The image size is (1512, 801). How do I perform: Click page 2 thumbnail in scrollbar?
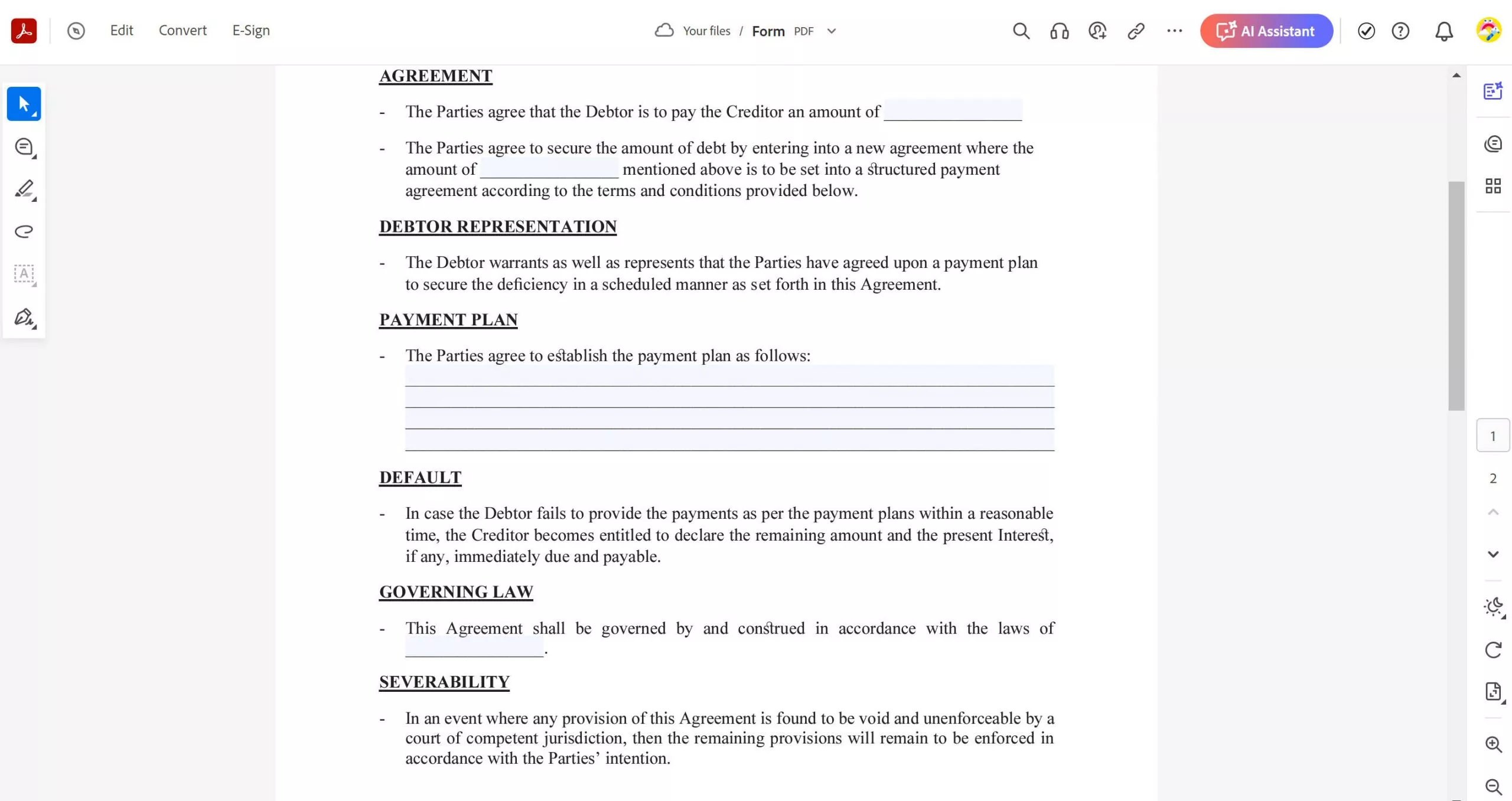click(x=1492, y=478)
